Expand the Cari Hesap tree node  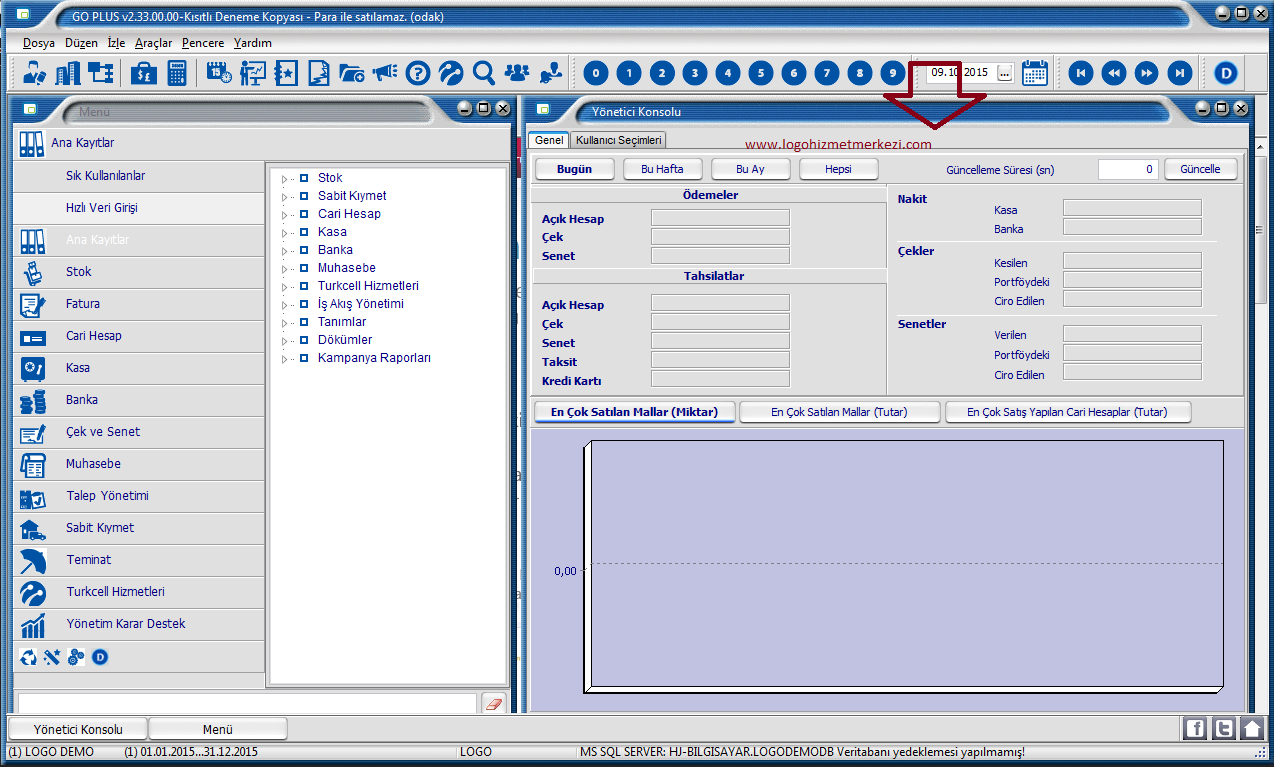(x=284, y=215)
